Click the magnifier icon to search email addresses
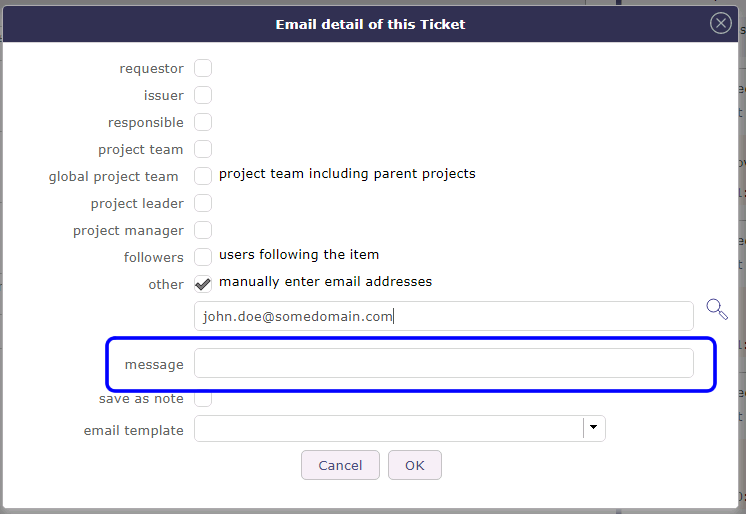Image resolution: width=746 pixels, height=514 pixels. [x=716, y=308]
